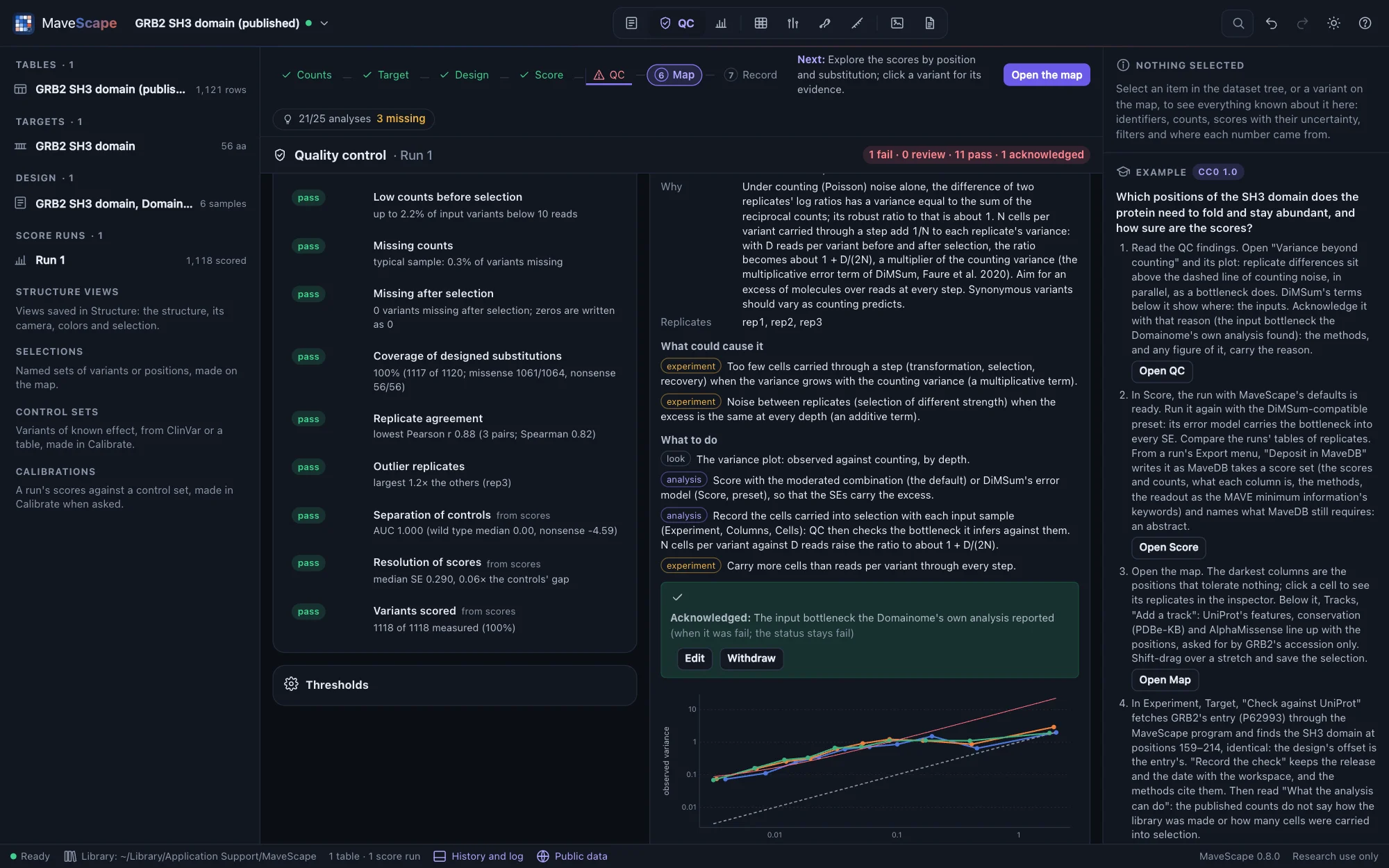Go to the Design workflow step

click(x=464, y=74)
